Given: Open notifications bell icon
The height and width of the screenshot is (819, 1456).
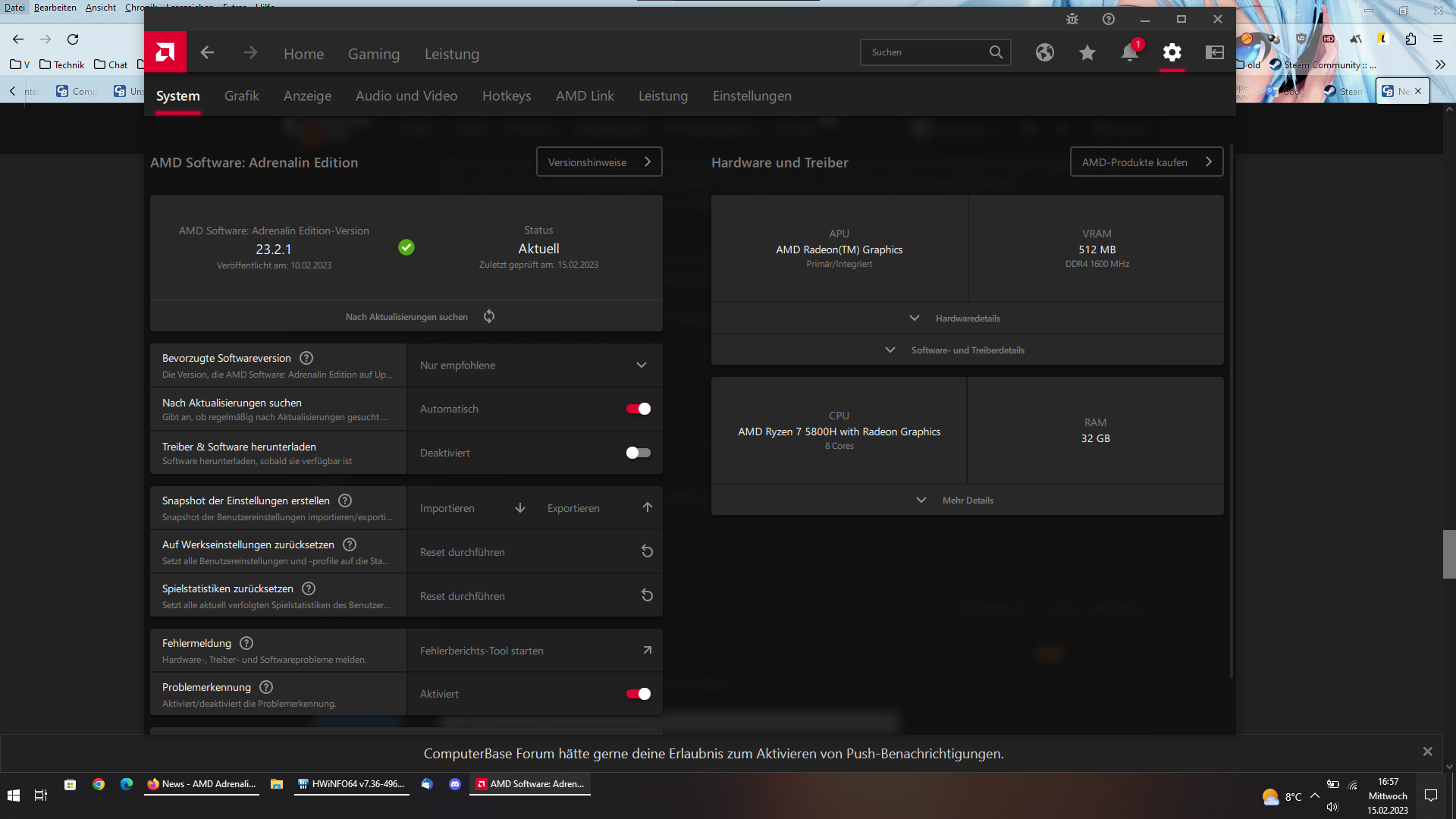Looking at the screenshot, I should pyautogui.click(x=1129, y=52).
